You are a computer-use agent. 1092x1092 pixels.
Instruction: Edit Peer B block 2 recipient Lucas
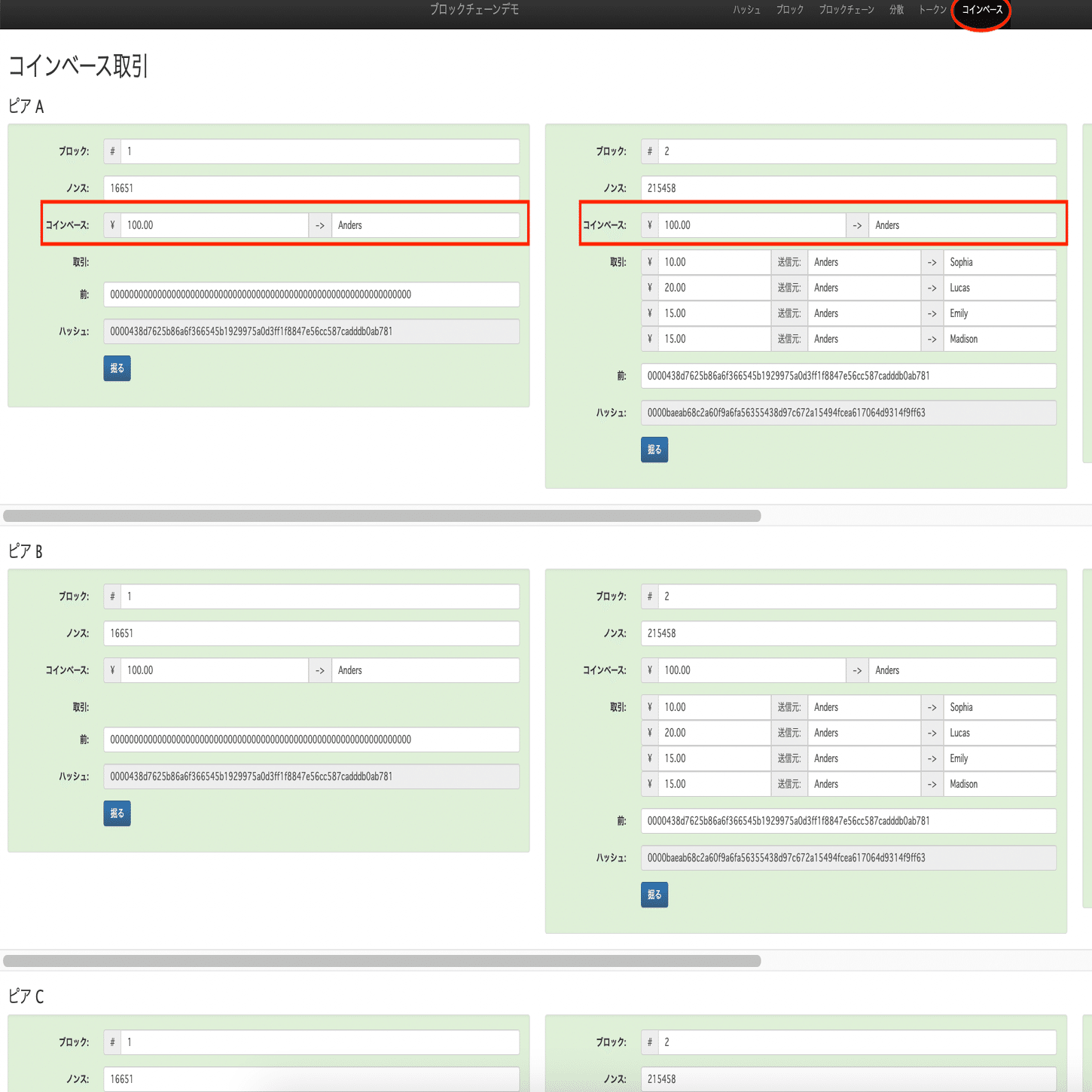click(1000, 733)
